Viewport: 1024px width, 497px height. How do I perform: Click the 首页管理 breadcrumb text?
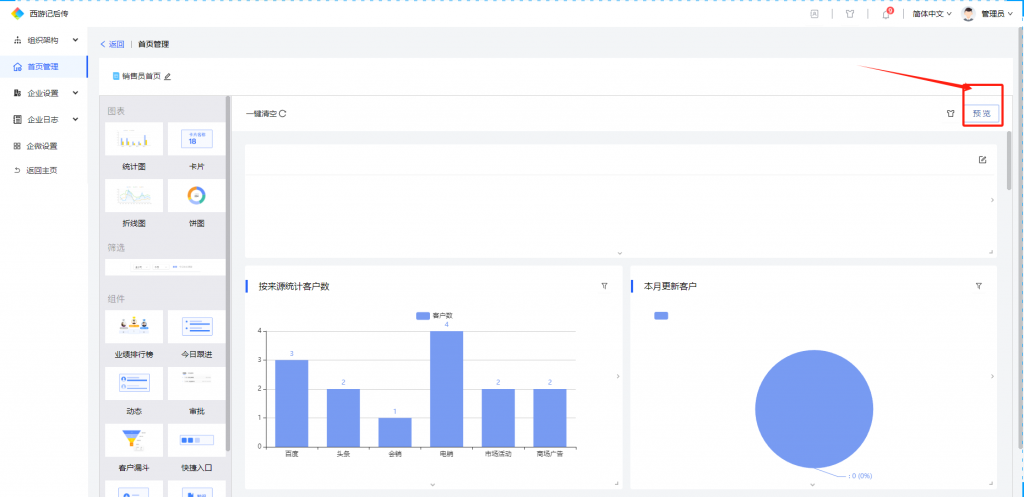(x=153, y=44)
